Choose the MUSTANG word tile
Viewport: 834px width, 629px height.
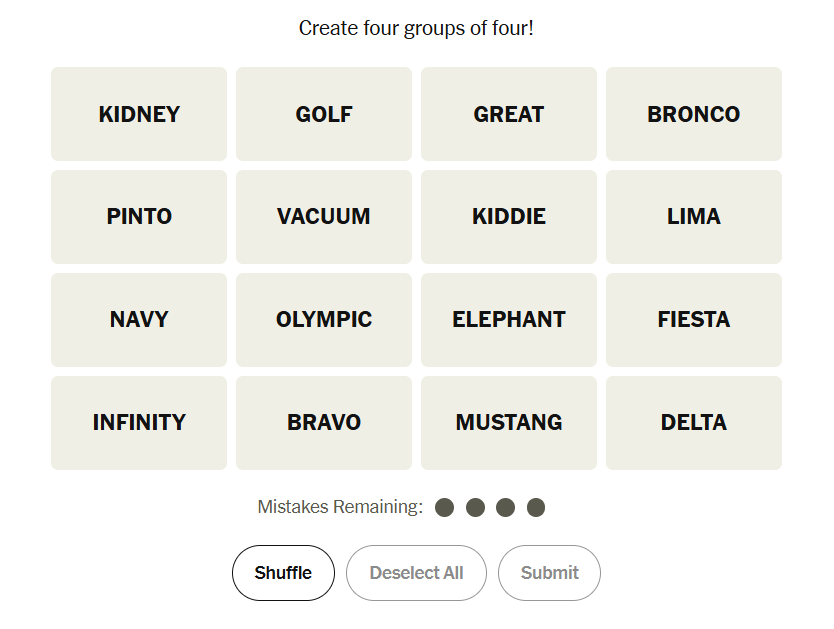click(x=509, y=423)
